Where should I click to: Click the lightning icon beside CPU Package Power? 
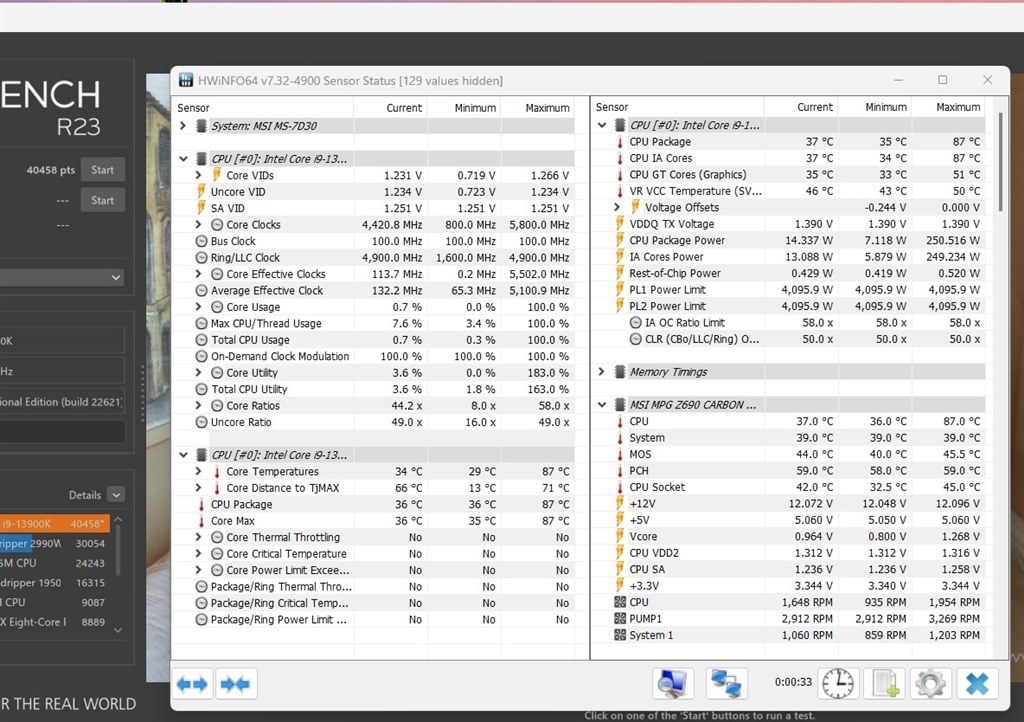tap(620, 240)
